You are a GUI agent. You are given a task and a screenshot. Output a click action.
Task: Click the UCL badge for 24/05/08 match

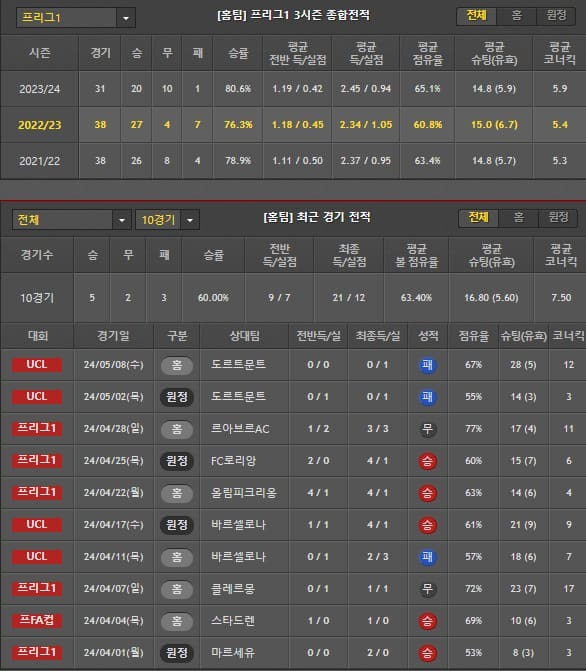click(37, 365)
